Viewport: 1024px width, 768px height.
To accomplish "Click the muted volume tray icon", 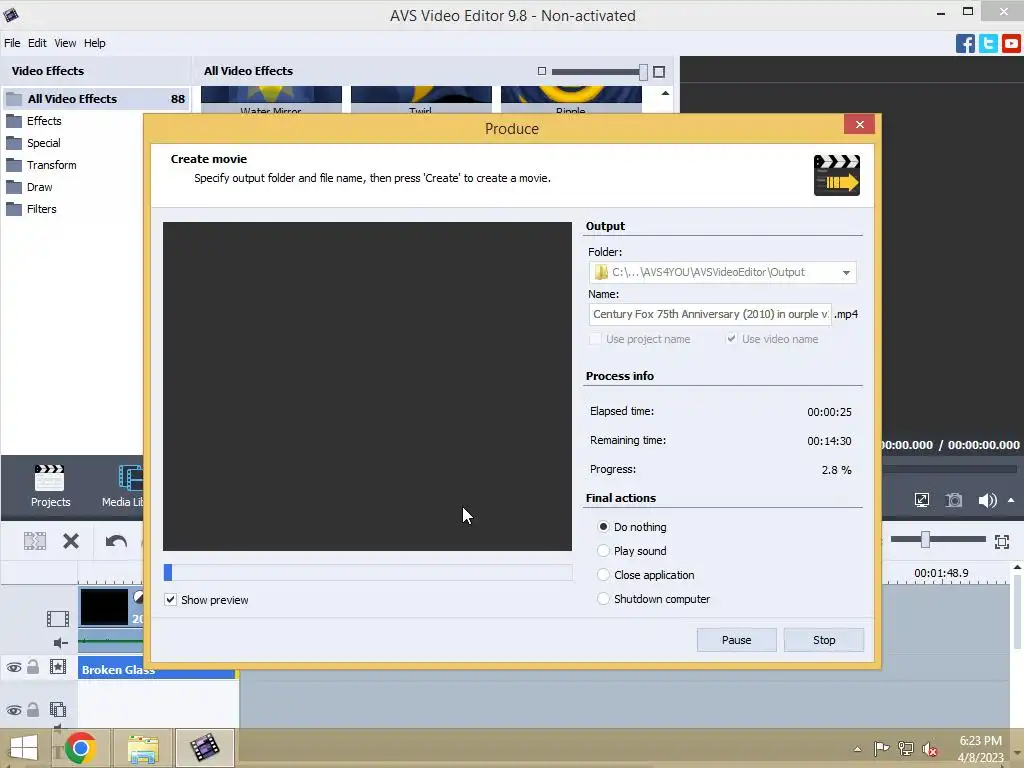I will pyautogui.click(x=929, y=749).
